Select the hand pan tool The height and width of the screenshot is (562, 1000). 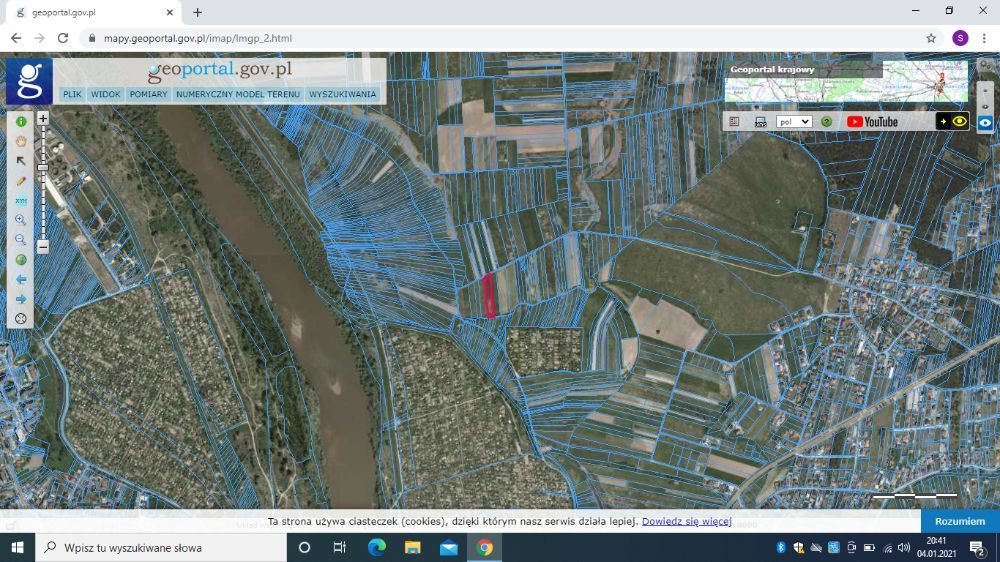[21, 141]
